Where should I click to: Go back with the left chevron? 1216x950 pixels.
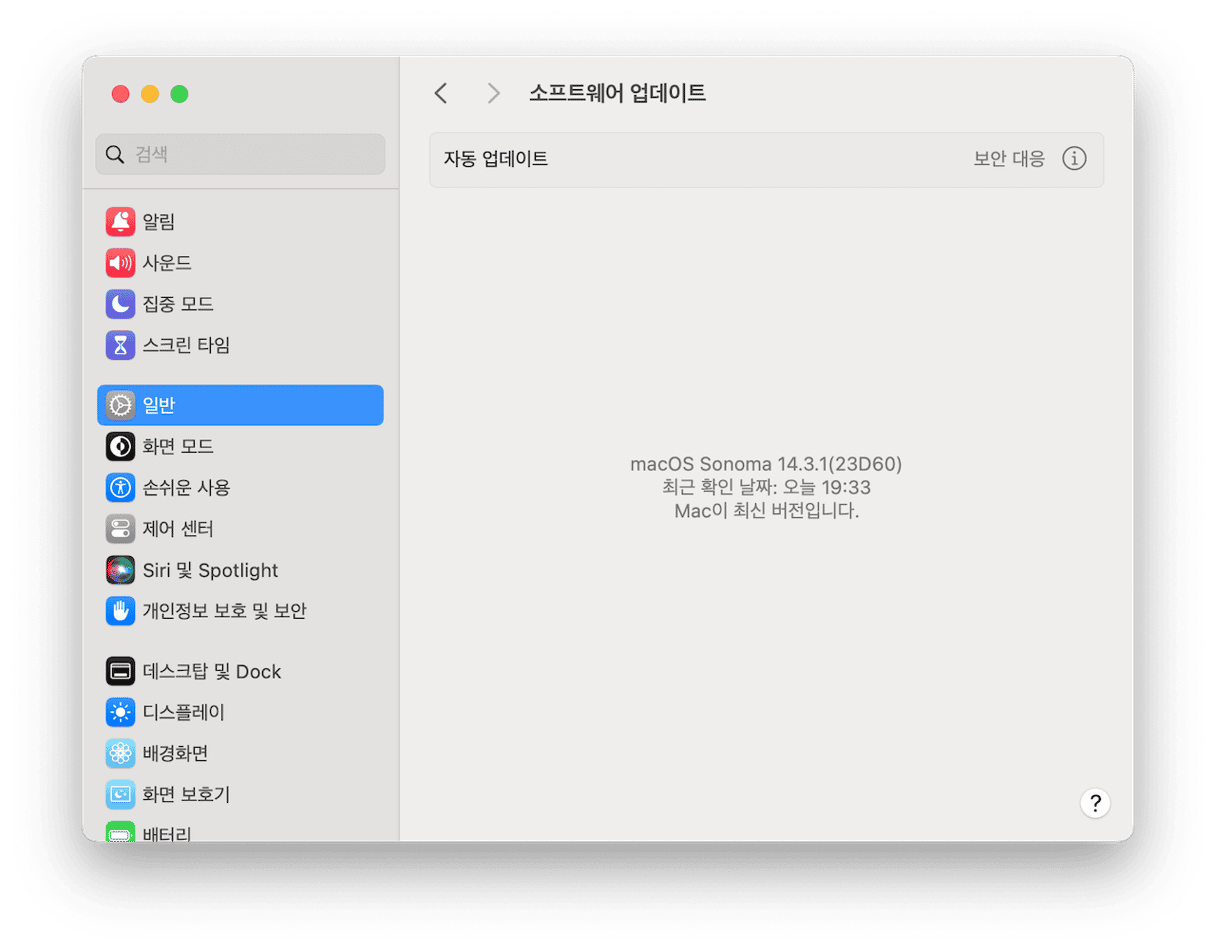441,94
